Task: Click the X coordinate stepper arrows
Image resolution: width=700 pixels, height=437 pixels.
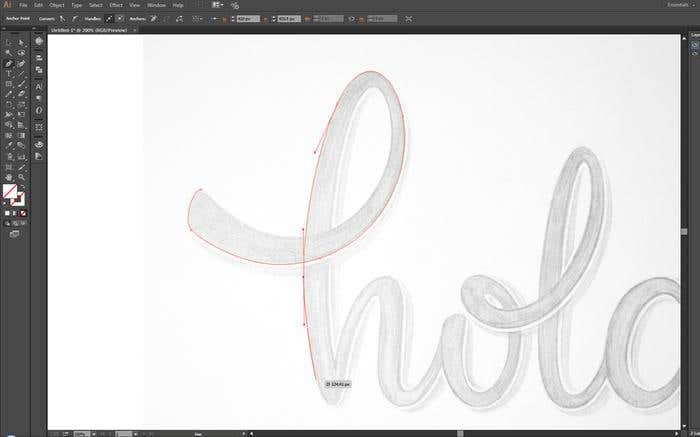Action: (233, 19)
